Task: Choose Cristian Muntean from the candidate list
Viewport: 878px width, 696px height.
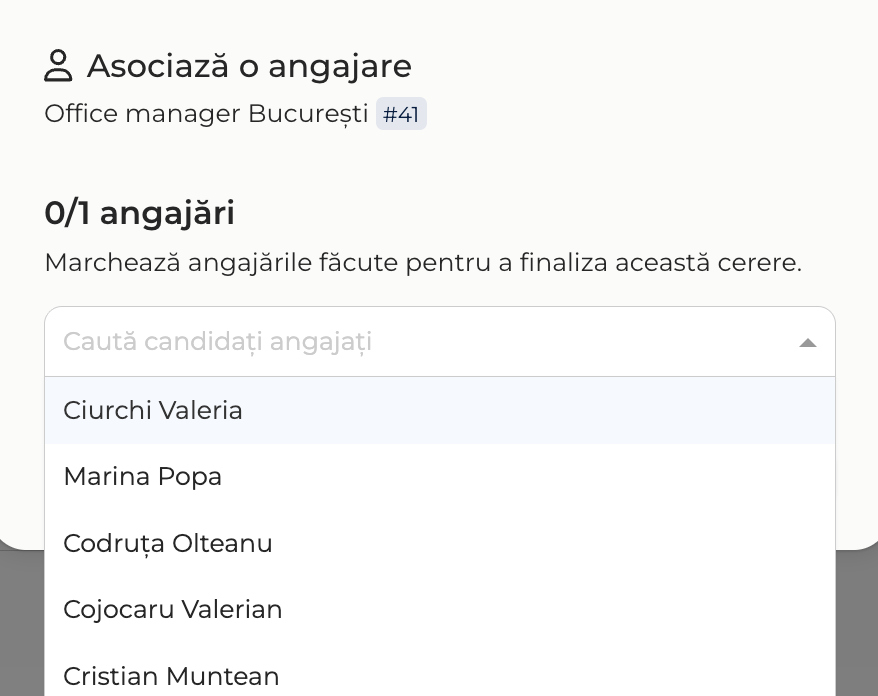Action: pos(440,672)
